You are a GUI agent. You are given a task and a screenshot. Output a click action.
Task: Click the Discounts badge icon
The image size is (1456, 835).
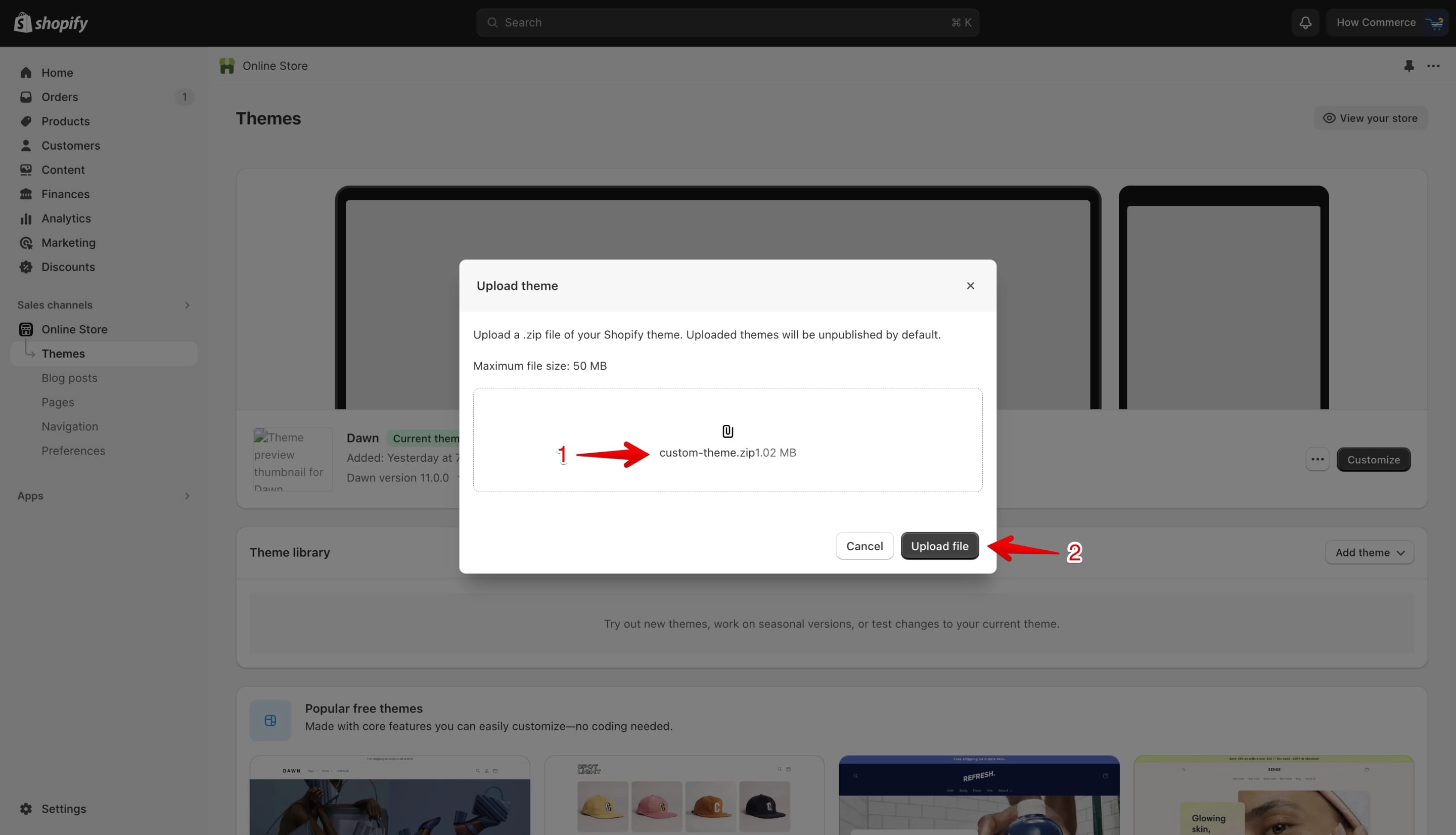[26, 267]
